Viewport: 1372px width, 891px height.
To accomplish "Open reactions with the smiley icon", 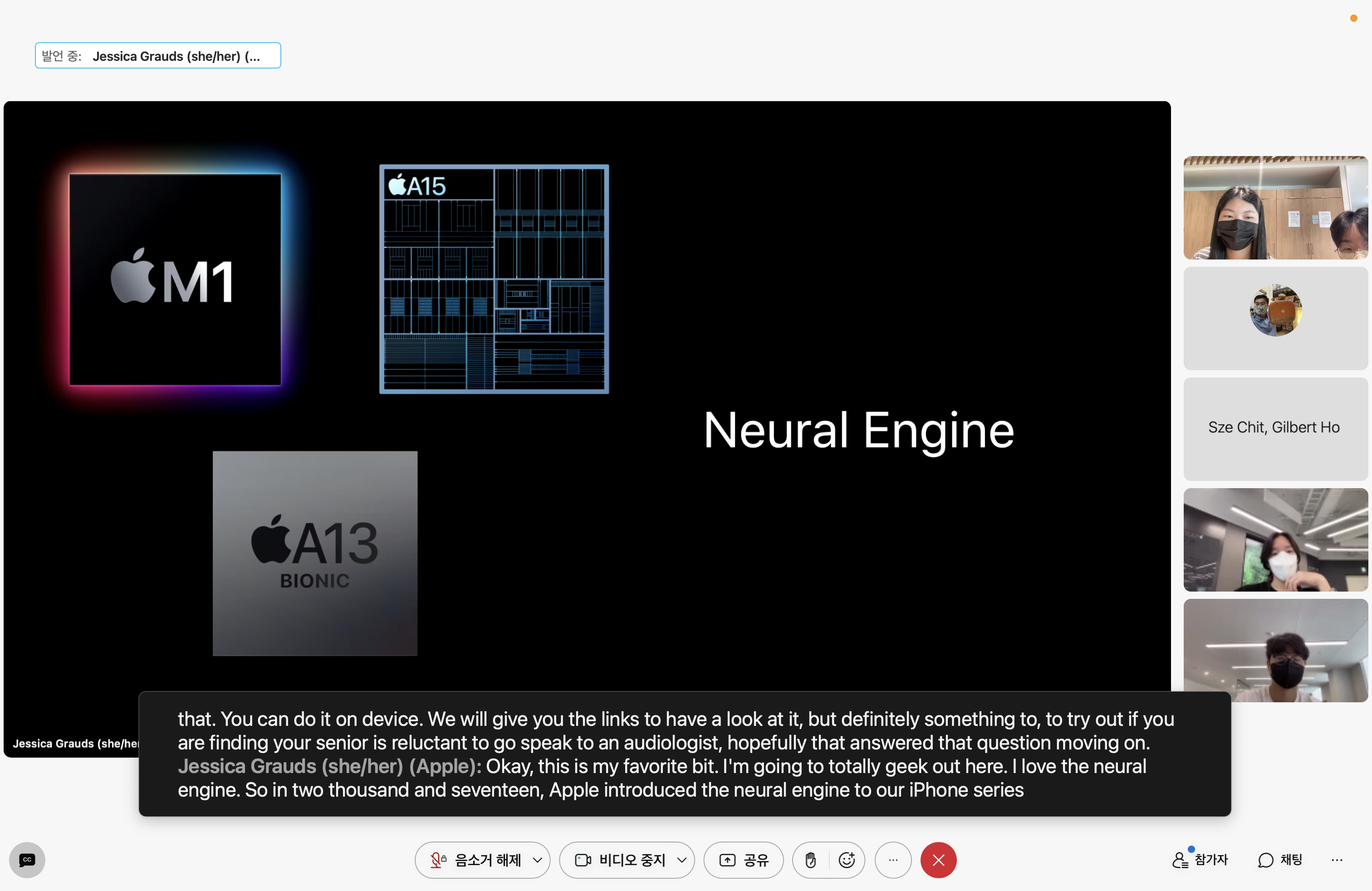I will tap(846, 860).
